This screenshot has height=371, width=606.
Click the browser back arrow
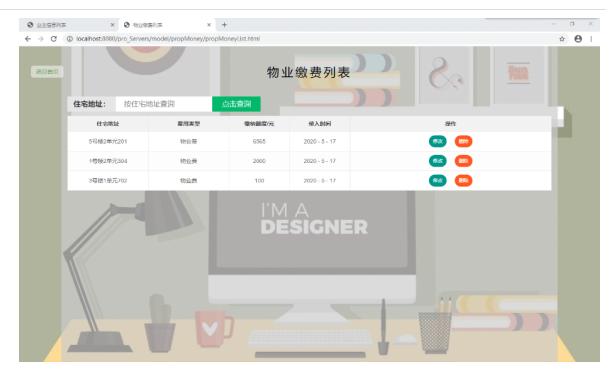[27, 39]
